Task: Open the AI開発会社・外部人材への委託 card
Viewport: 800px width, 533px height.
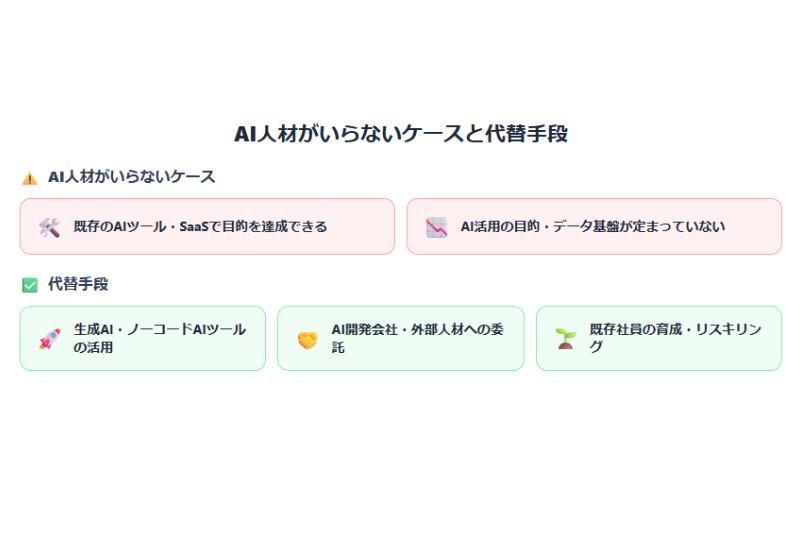Action: 401,338
